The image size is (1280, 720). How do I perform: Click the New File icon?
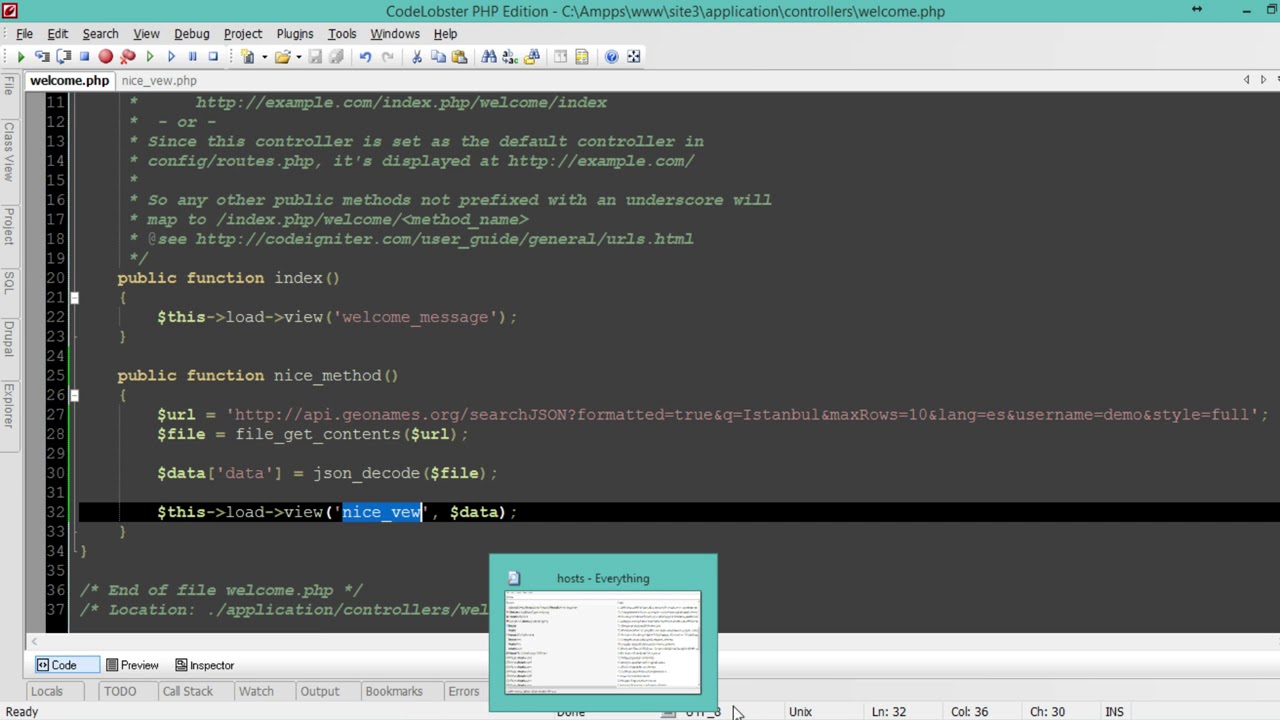pyautogui.click(x=248, y=57)
